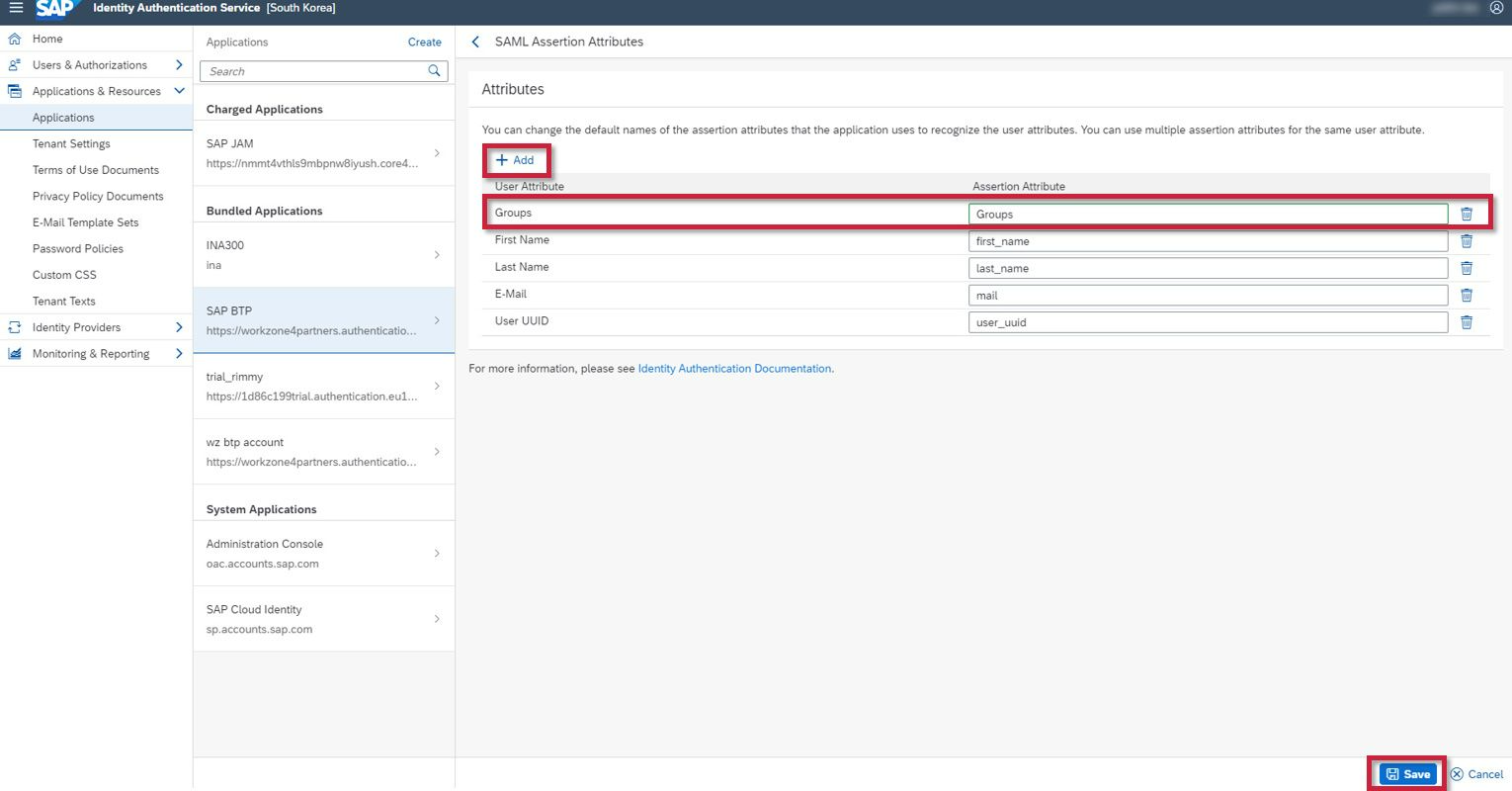Click the SAML Assertion Attributes title
The width and height of the screenshot is (1512, 791).
569,42
